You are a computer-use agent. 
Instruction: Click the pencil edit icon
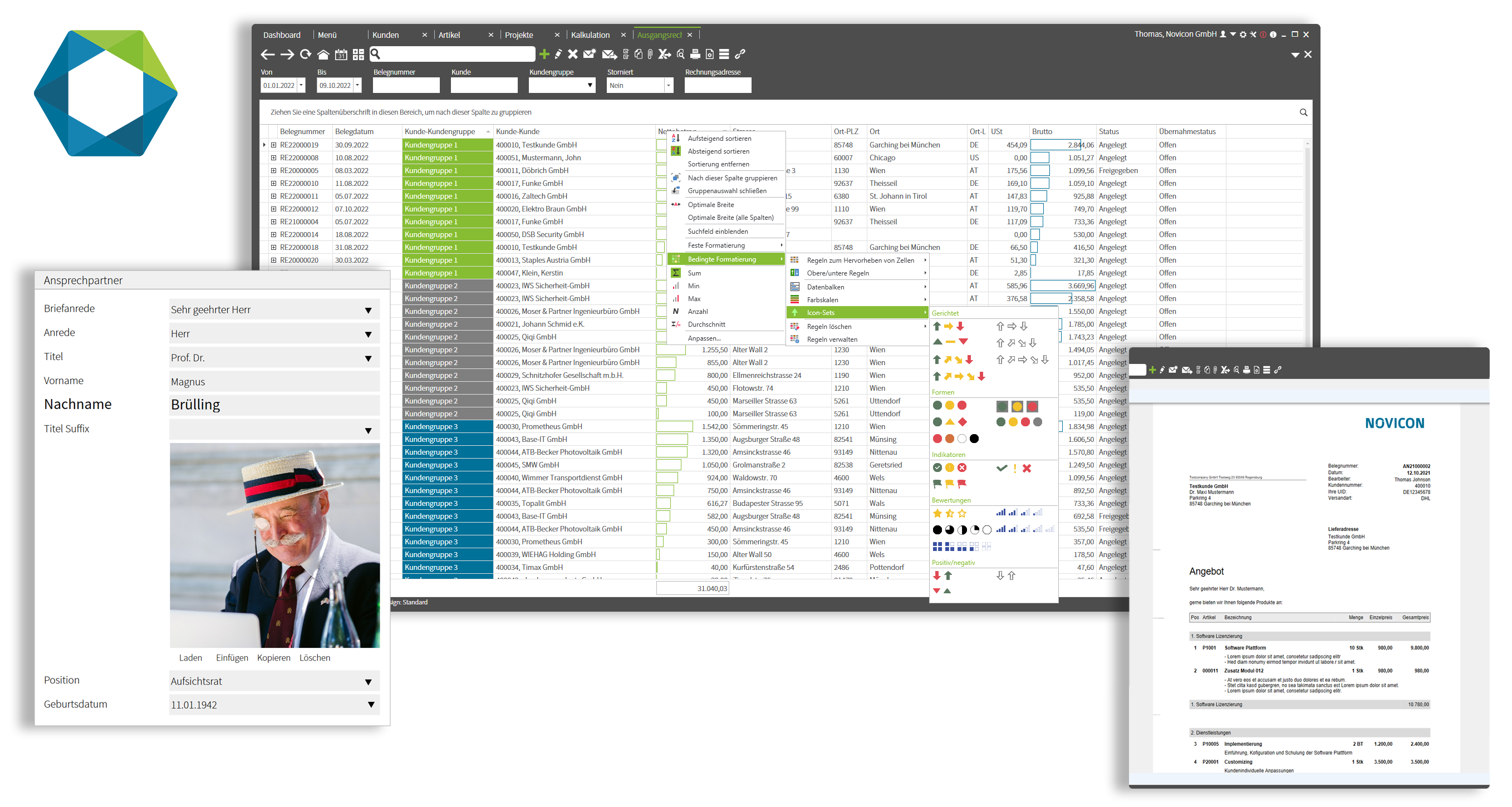tap(558, 54)
